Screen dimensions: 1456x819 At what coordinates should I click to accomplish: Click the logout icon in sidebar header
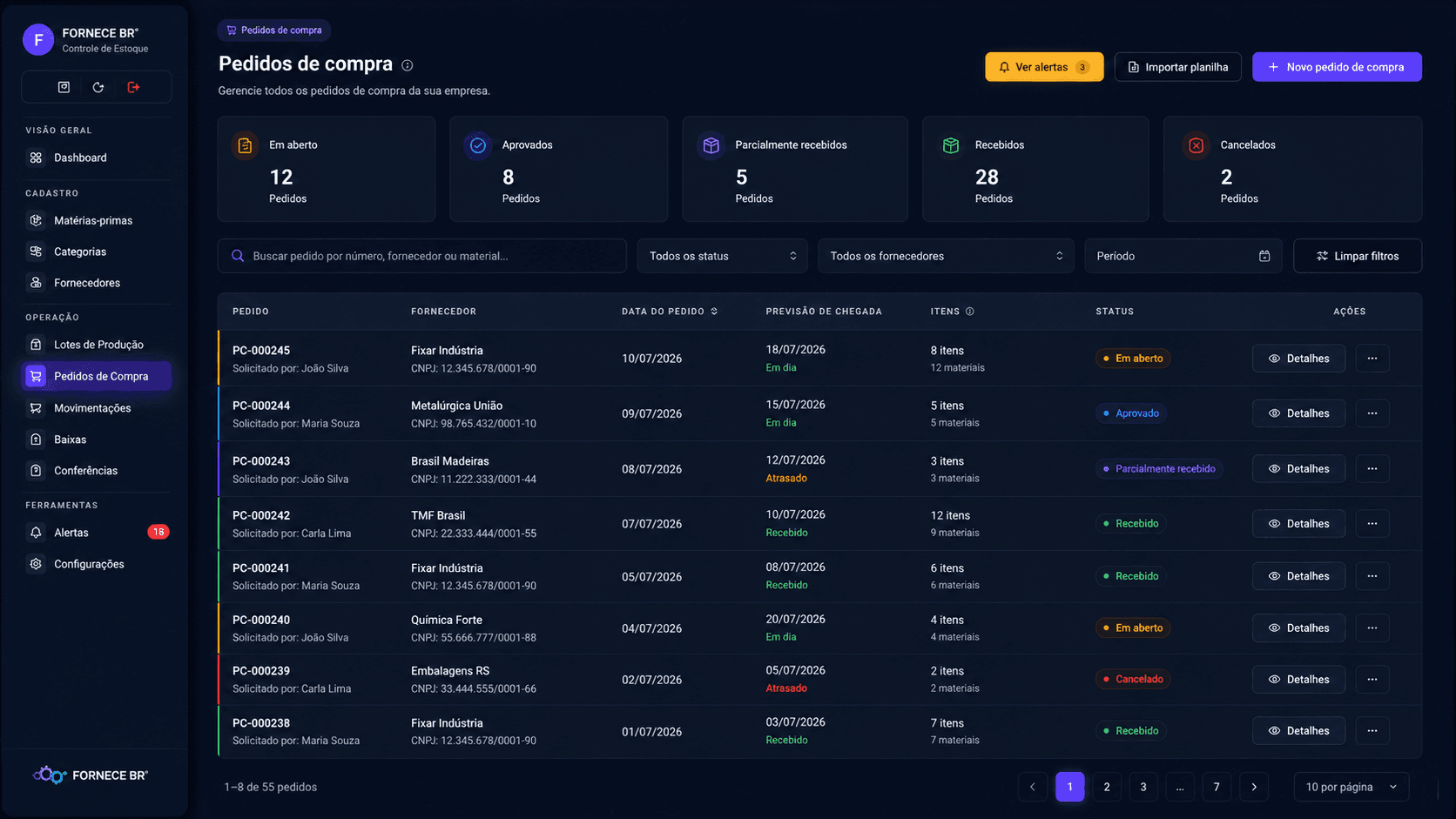(133, 87)
